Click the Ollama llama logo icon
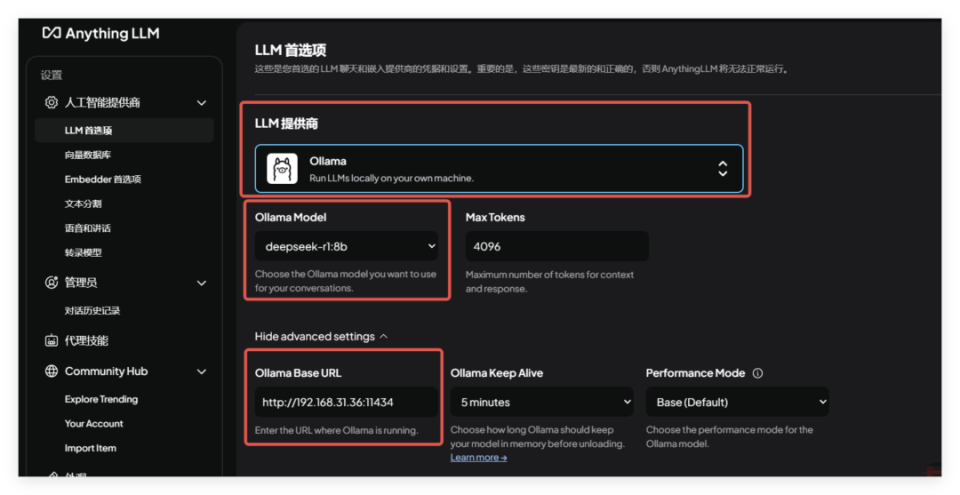Image resolution: width=960 pixels, height=495 pixels. tap(282, 169)
